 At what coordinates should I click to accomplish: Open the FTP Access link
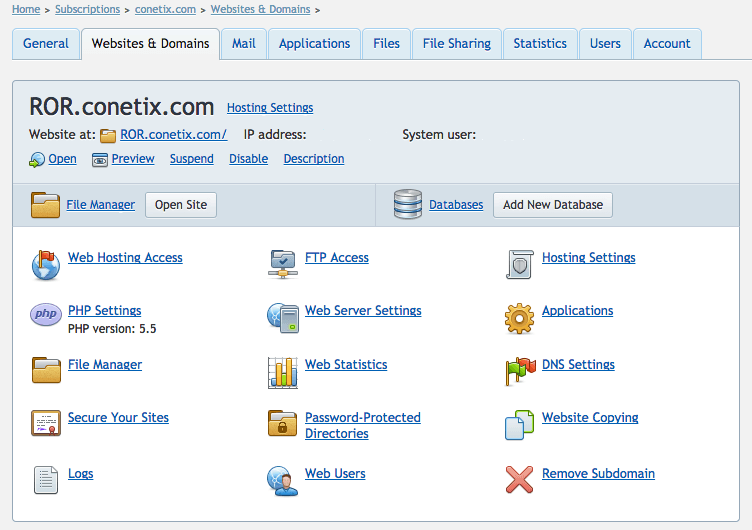point(337,258)
